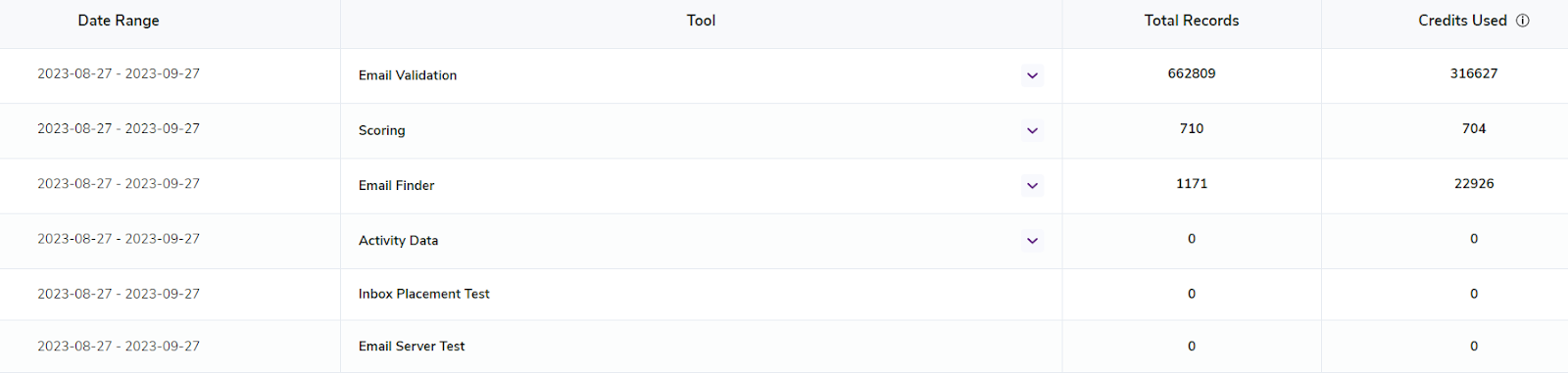Viewport: 1568px width, 373px height.
Task: Select the 316627 credits used value
Action: coord(1474,73)
